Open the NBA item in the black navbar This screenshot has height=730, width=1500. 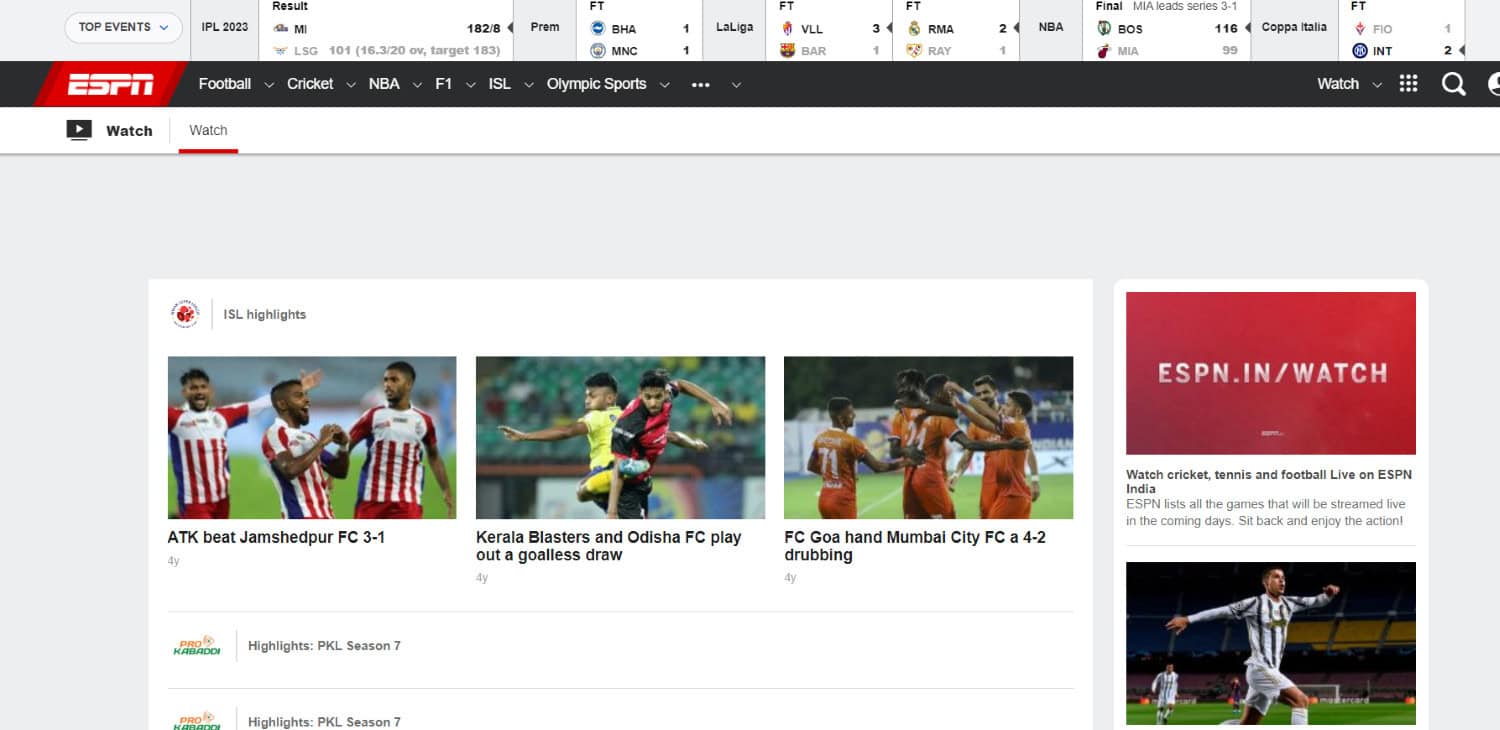pos(384,84)
